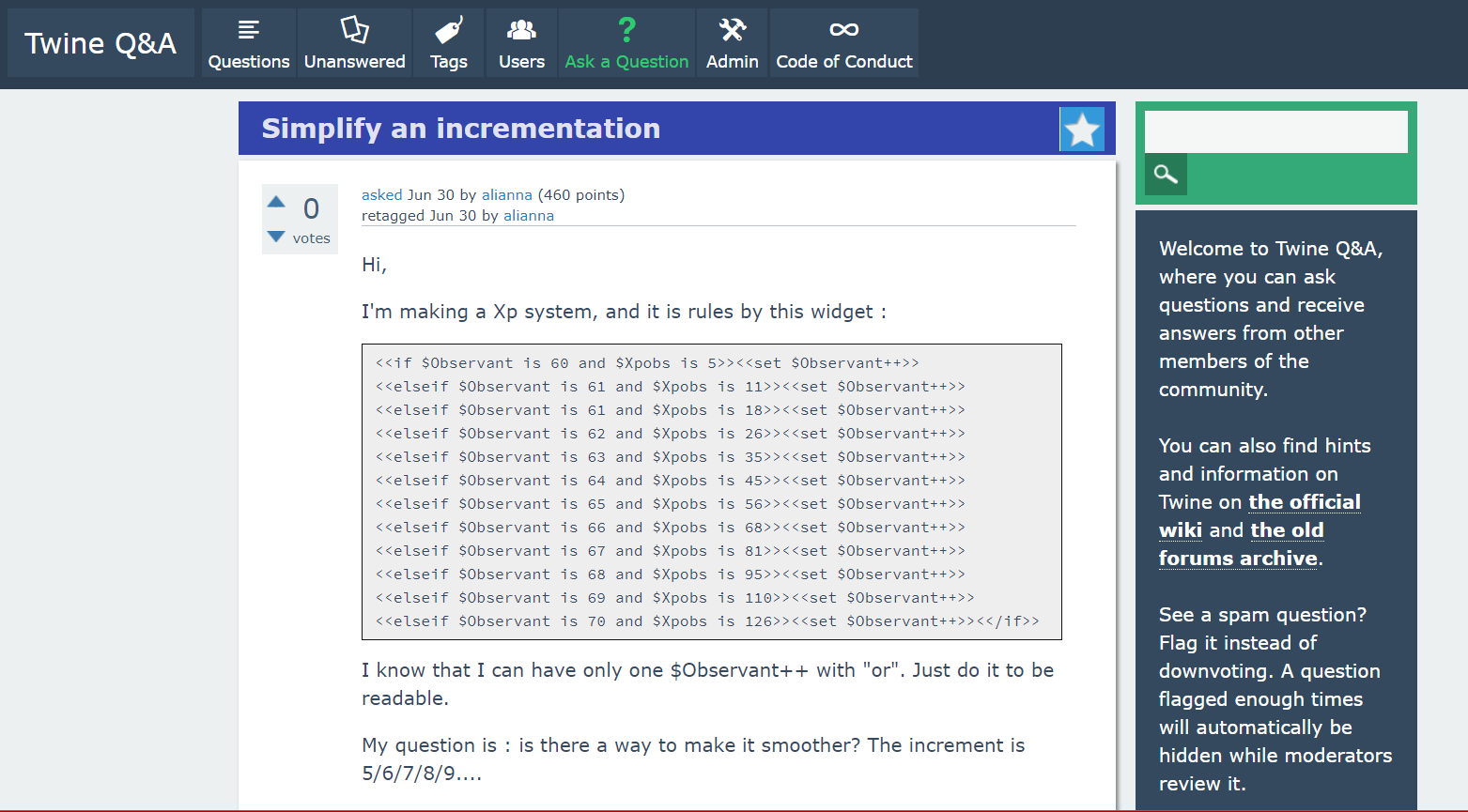Open the Questions list icon
Image resolution: width=1468 pixels, height=812 pixels.
[x=249, y=30]
